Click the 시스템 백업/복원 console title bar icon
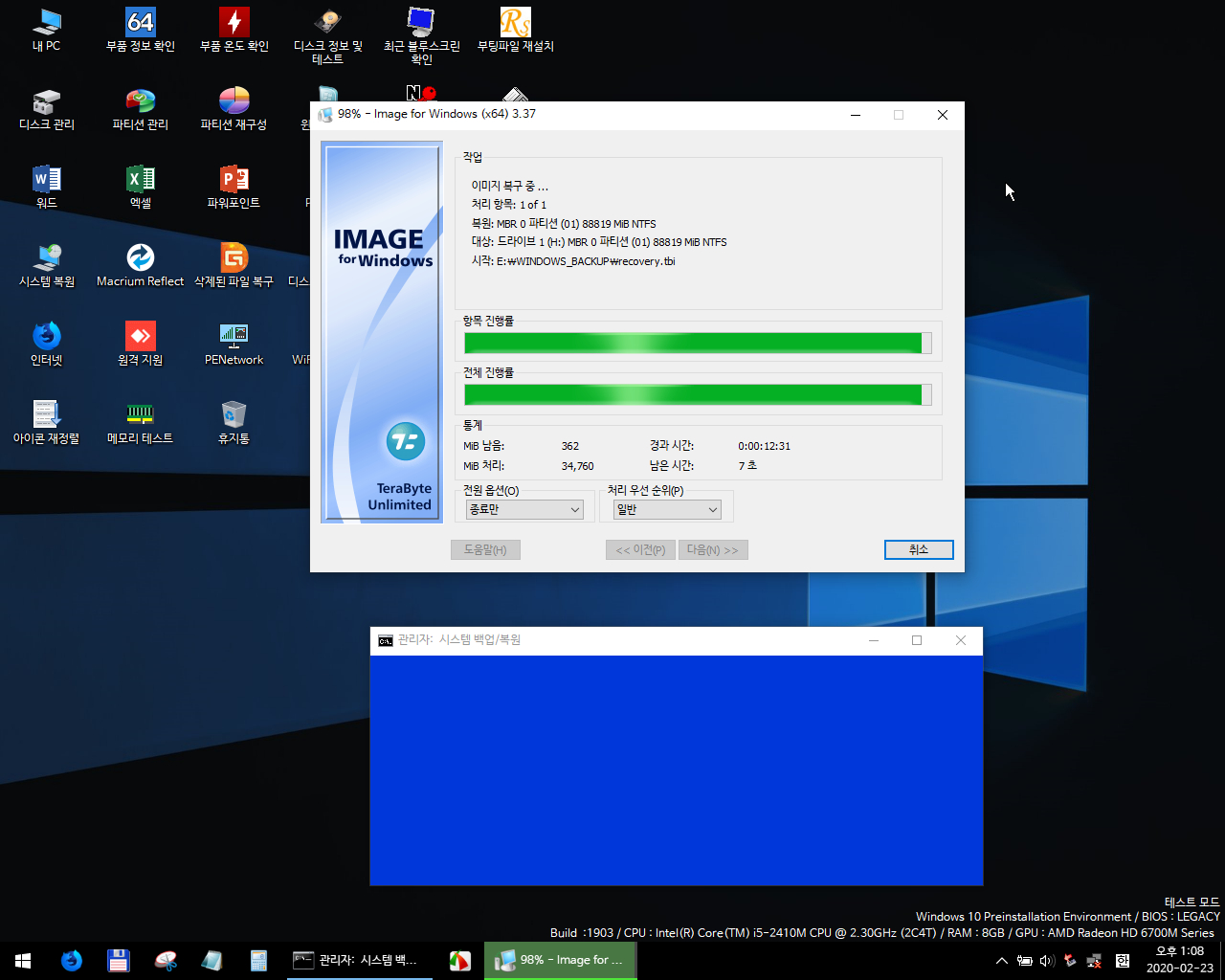This screenshot has width=1225, height=980. tap(385, 640)
